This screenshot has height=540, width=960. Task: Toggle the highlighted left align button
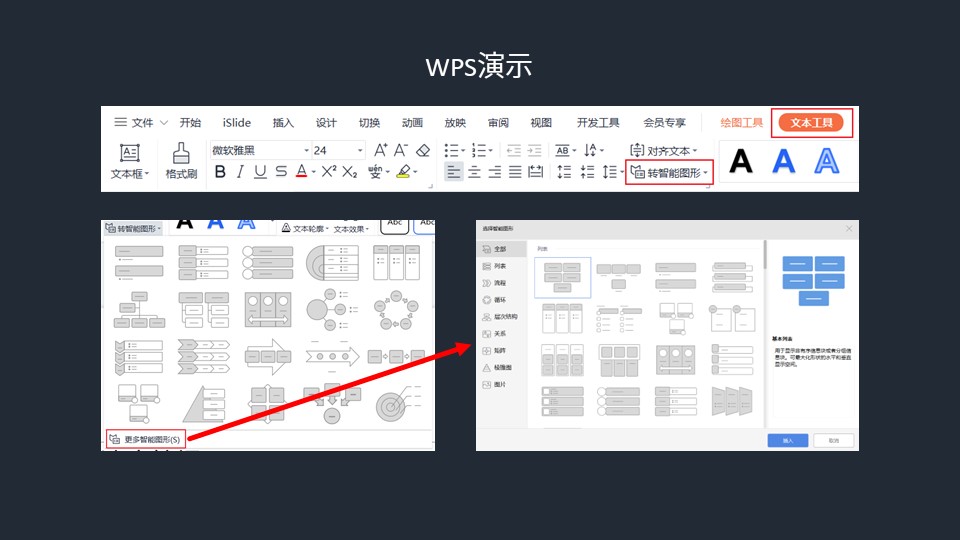tap(453, 172)
